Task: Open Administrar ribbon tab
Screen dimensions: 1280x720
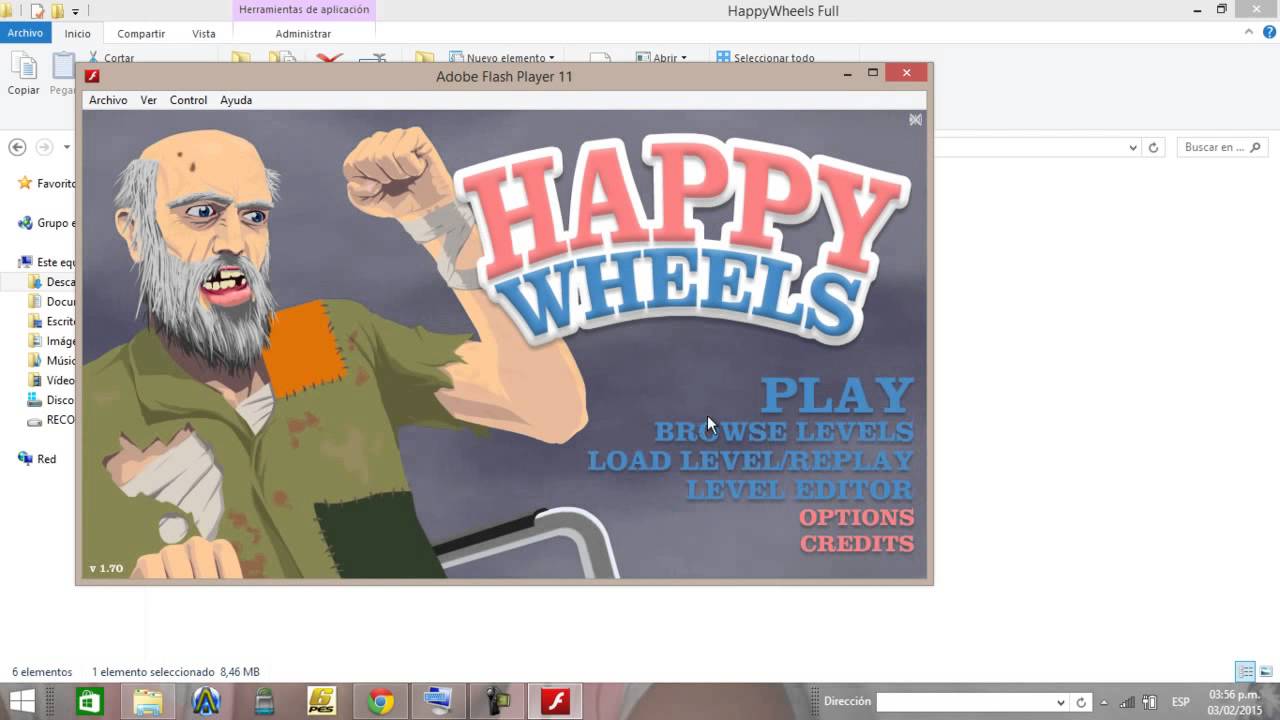Action: coord(303,33)
